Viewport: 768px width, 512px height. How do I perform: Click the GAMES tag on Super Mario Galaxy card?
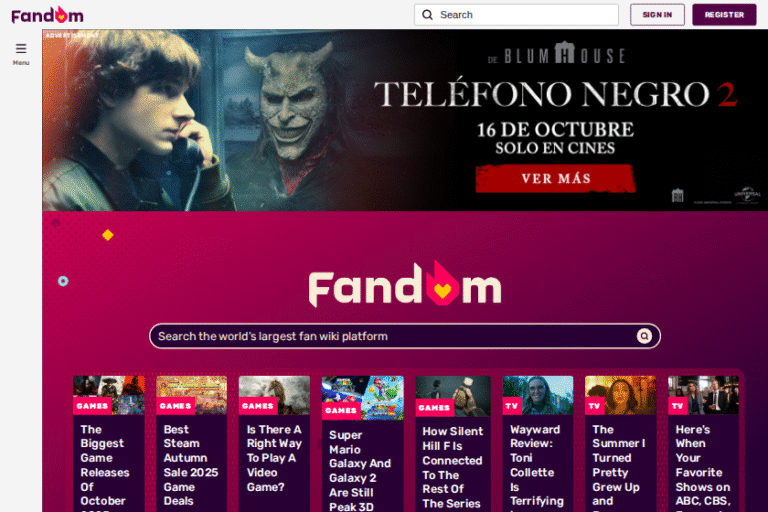tap(341, 411)
